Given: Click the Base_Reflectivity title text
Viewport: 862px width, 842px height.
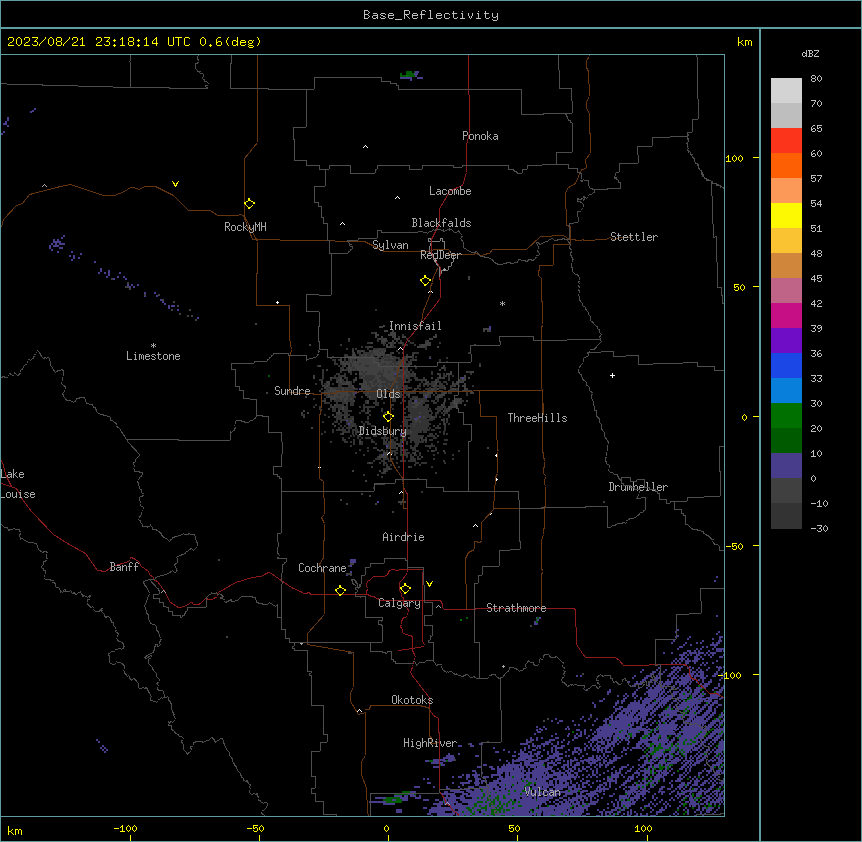Looking at the screenshot, I should [x=431, y=15].
